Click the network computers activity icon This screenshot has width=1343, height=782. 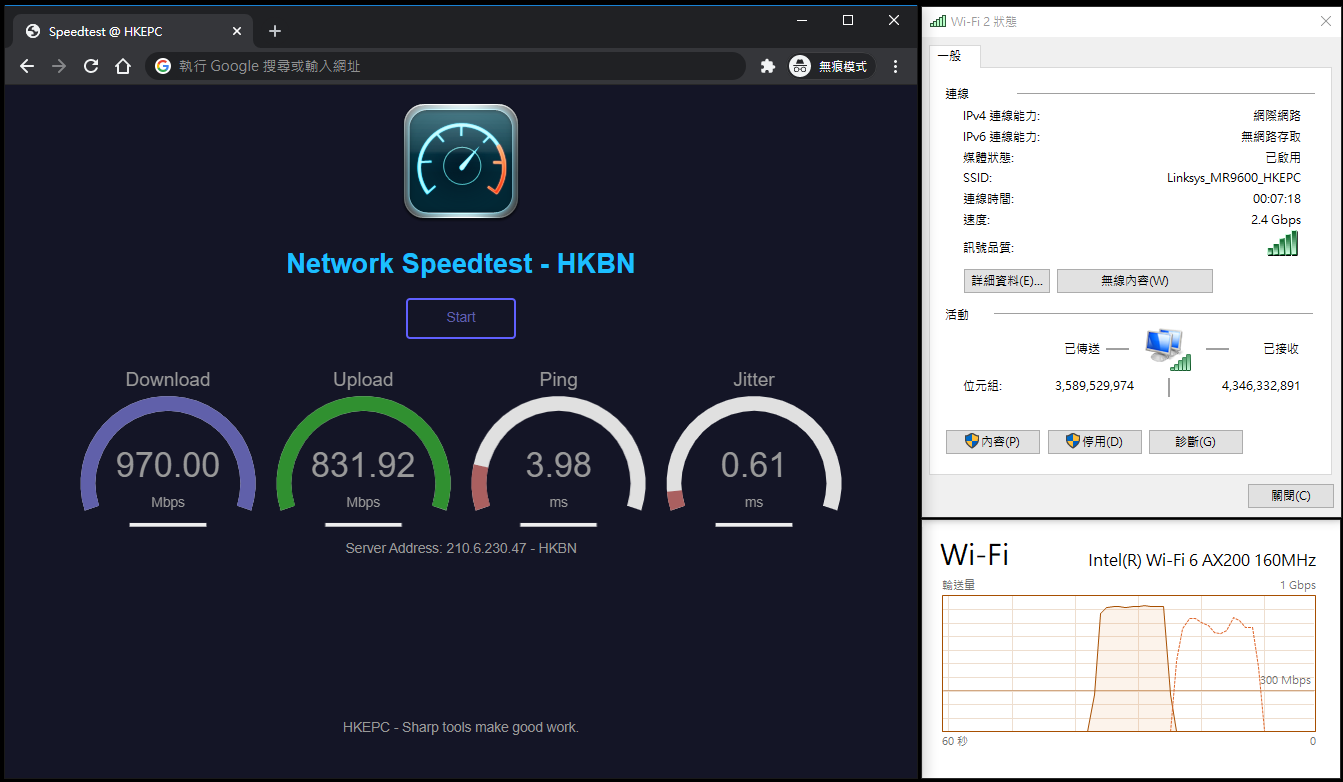[x=1167, y=350]
